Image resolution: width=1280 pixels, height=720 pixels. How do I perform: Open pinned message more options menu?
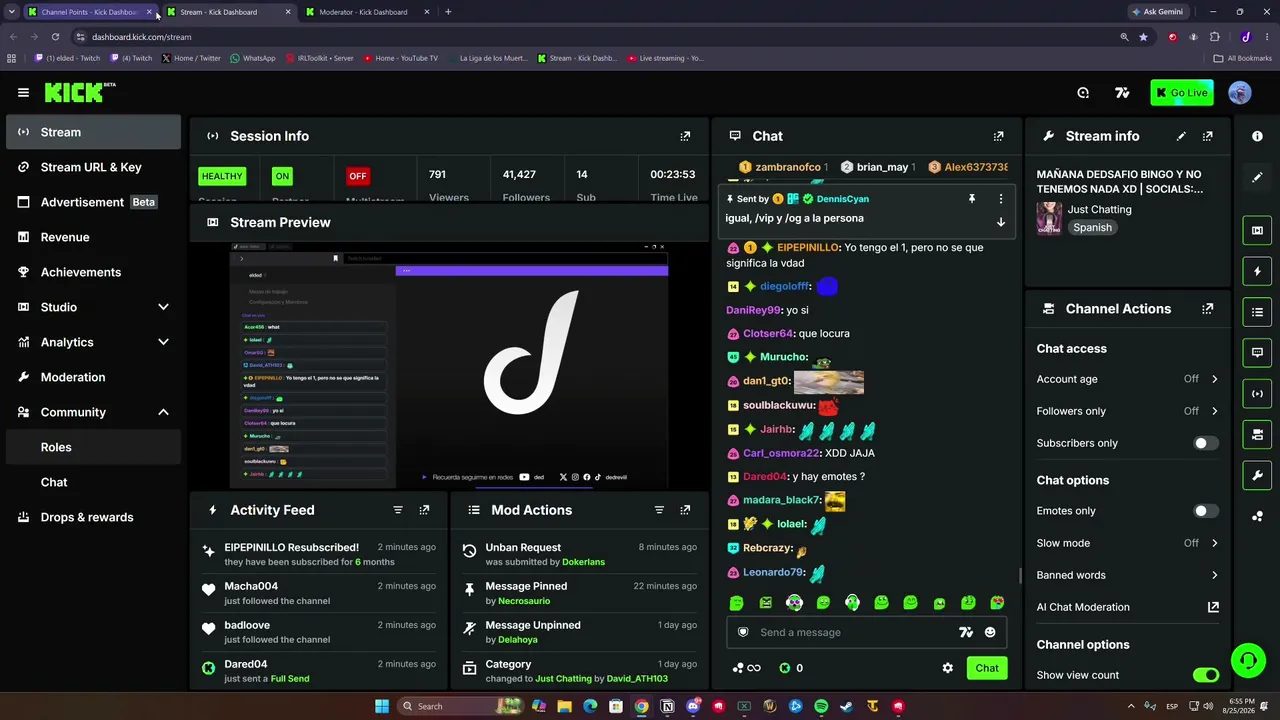coord(1000,199)
